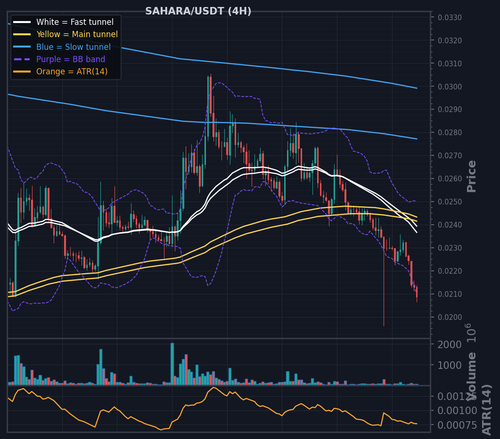Click the SAHARA/USDT (4H) chart title
The height and width of the screenshot is (439, 500).
point(198,11)
